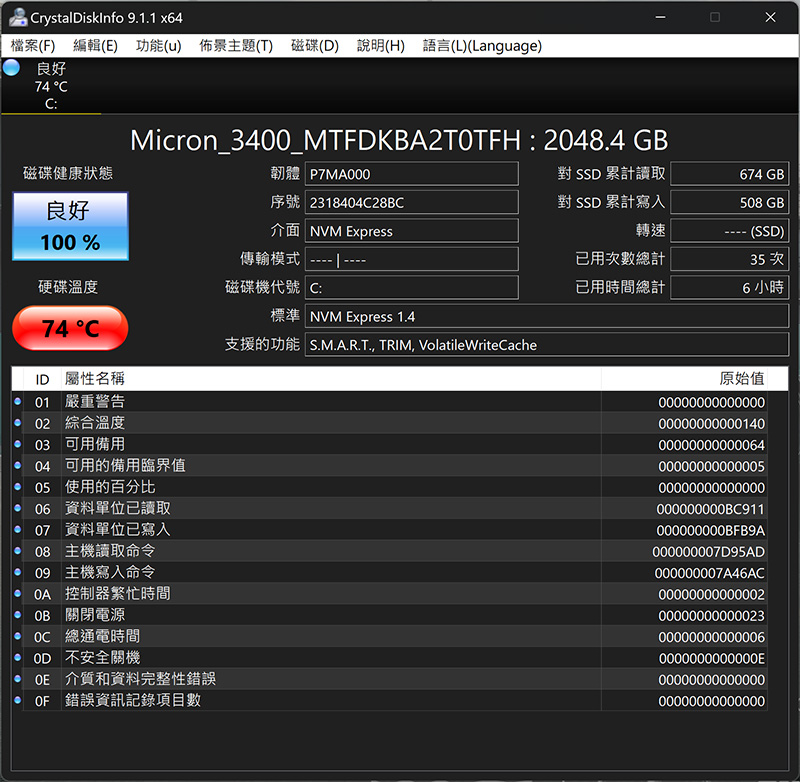This screenshot has width=800, height=782.
Task: Click the 屬性名稱 column header
Action: (331, 379)
